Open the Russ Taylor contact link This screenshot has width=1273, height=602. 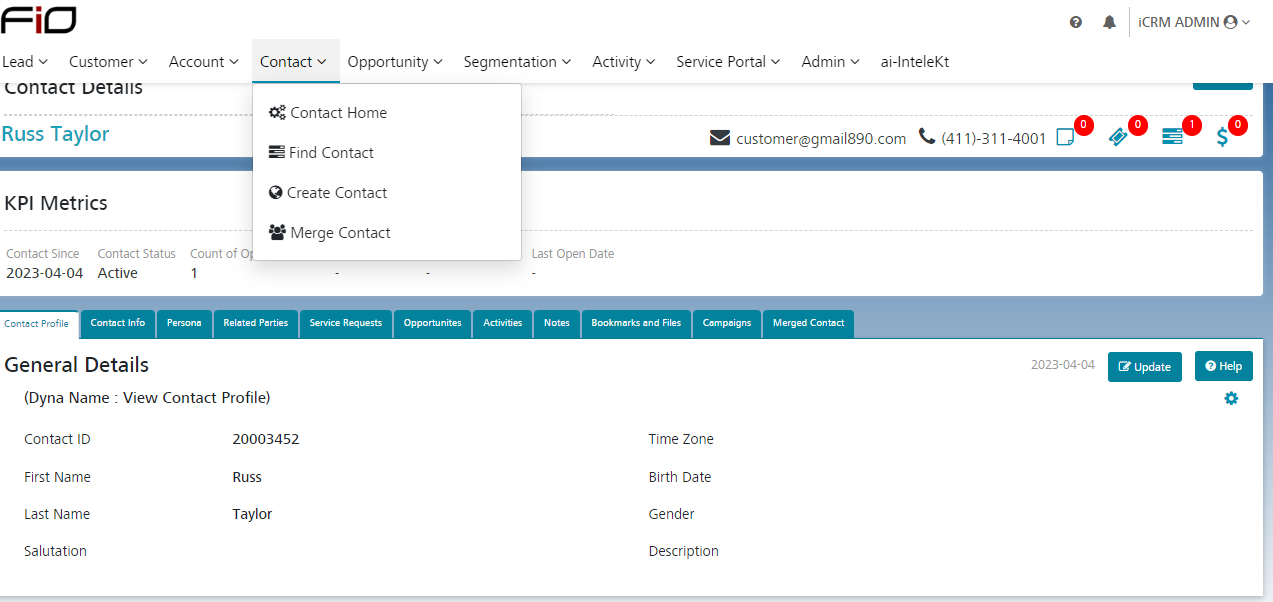coord(55,133)
